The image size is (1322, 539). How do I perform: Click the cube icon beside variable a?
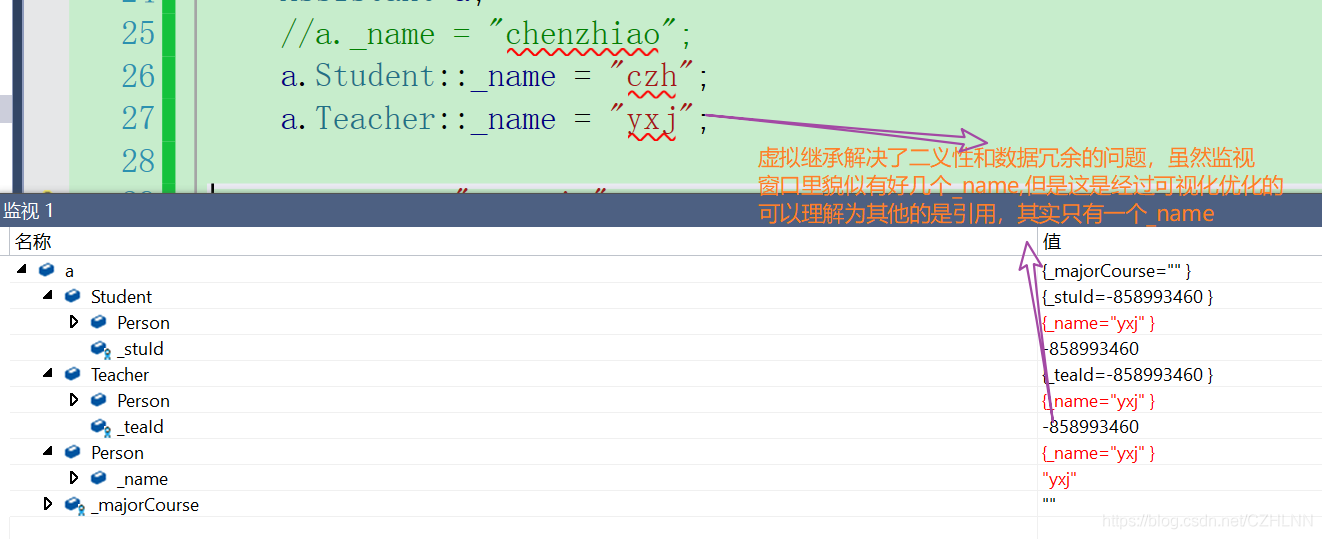click(46, 270)
